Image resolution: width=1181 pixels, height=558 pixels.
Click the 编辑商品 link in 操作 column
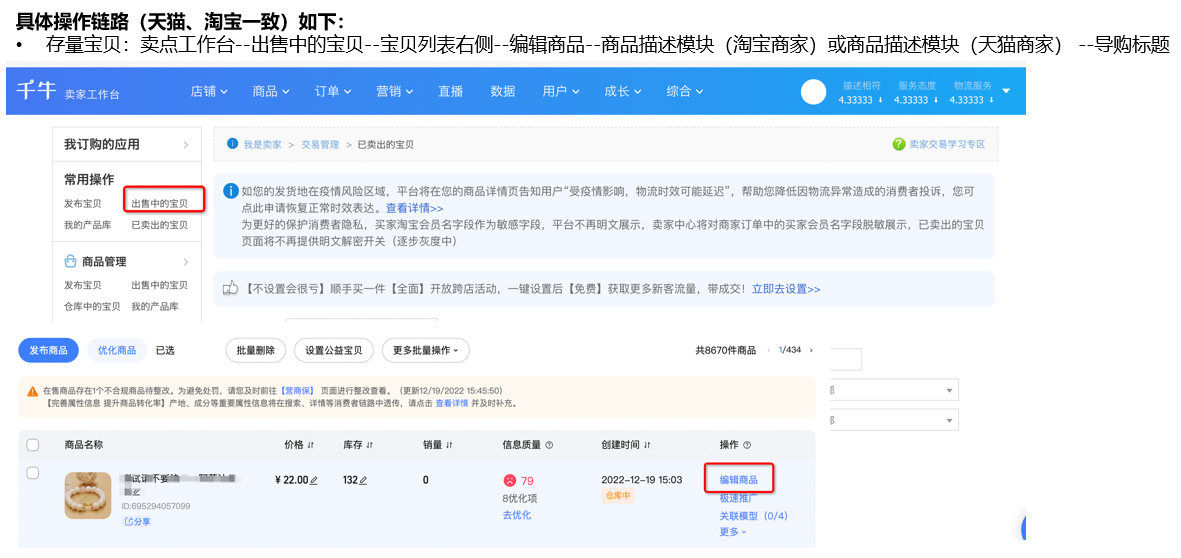738,480
